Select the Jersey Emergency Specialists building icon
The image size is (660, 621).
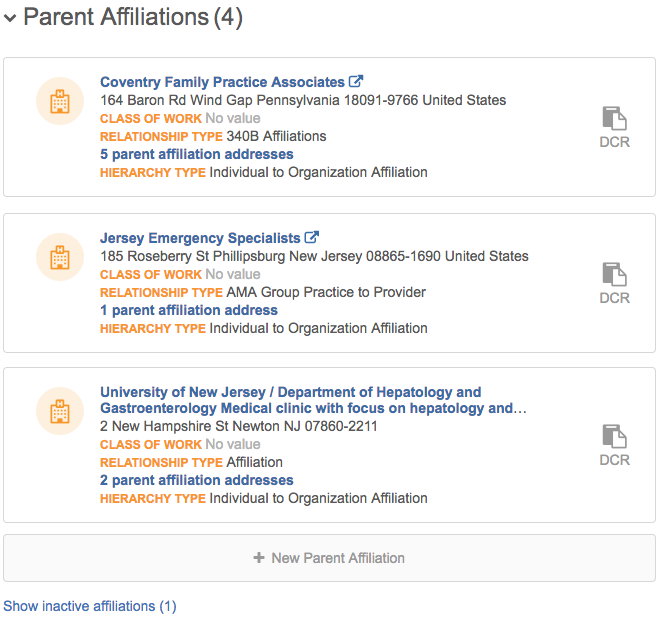(60, 257)
